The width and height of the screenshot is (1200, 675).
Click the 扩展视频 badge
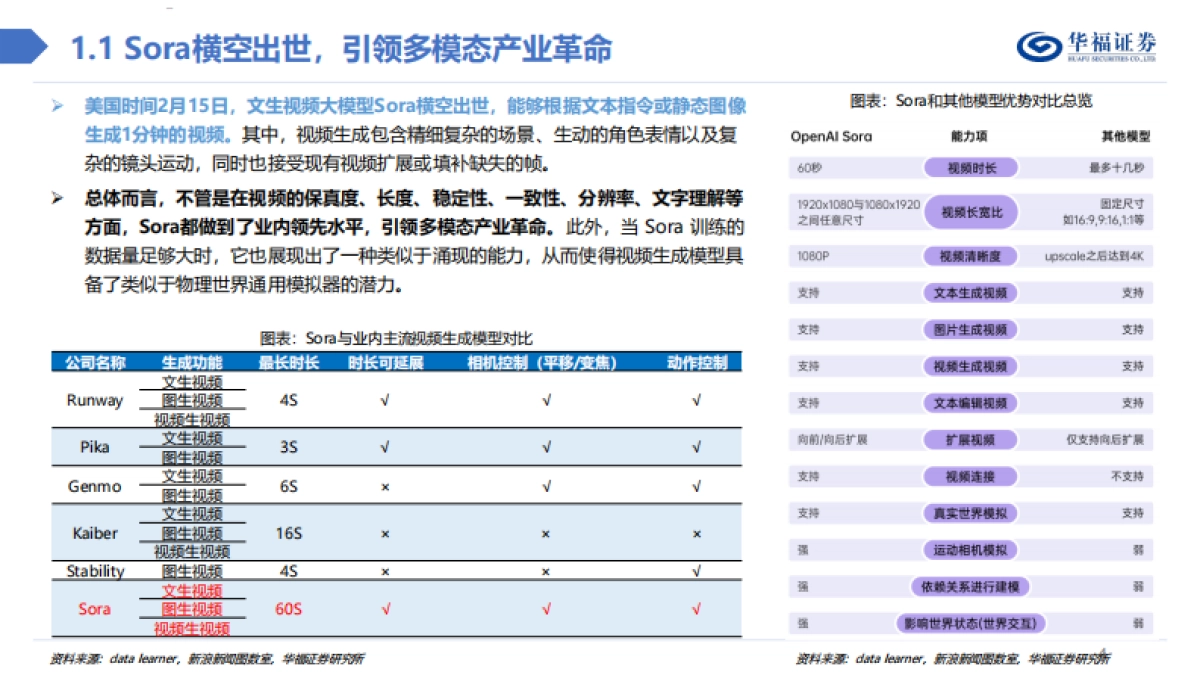[x=970, y=439]
